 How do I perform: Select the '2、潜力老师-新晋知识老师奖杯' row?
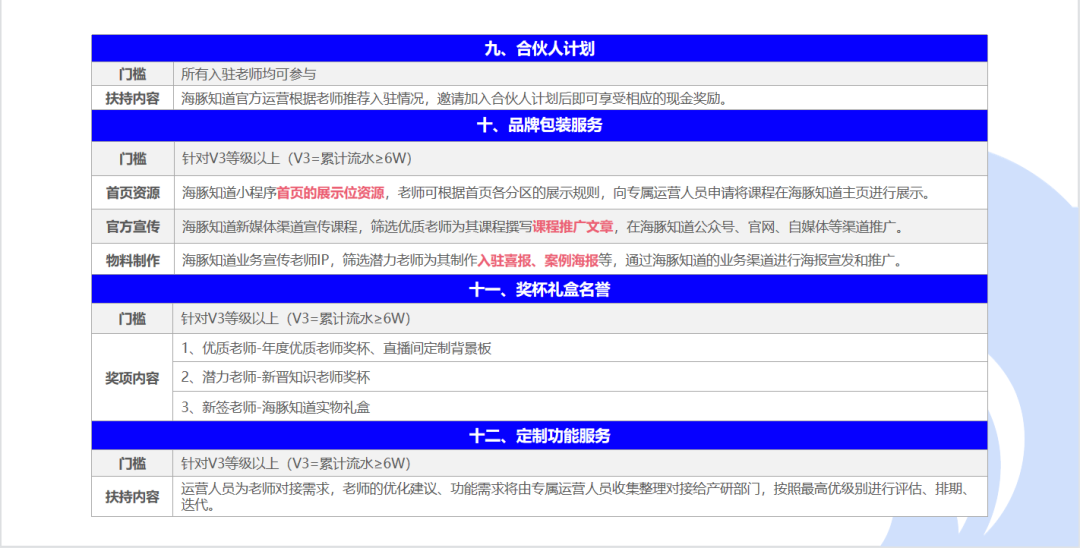coord(580,377)
